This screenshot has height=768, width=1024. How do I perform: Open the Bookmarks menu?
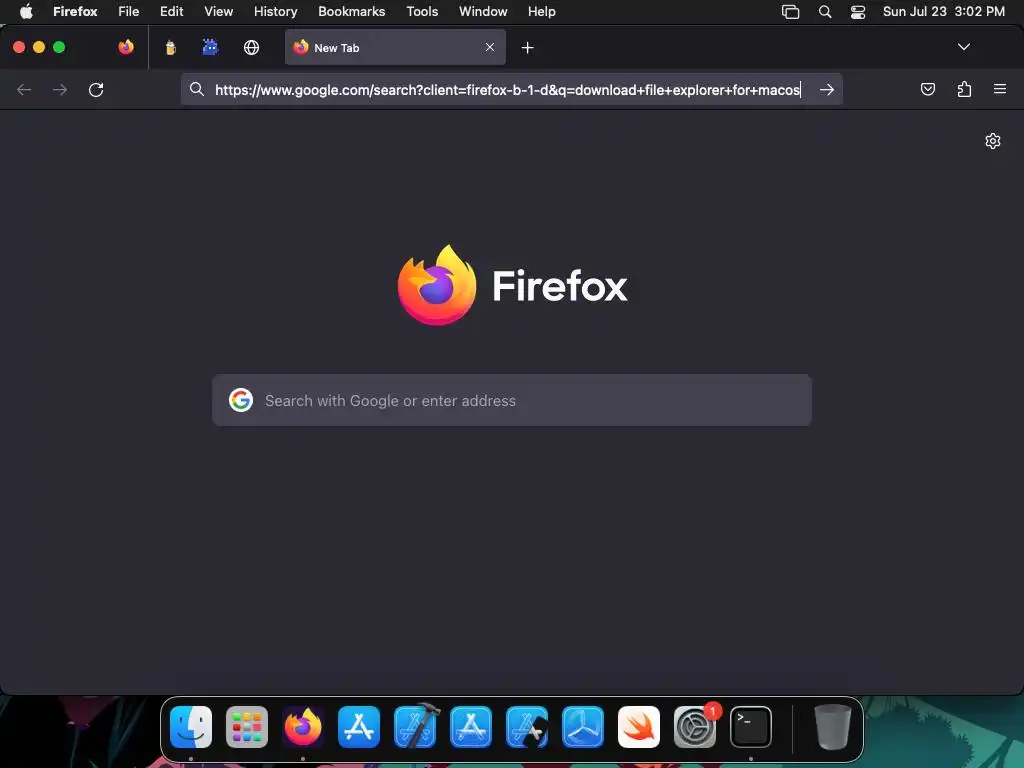point(351,11)
